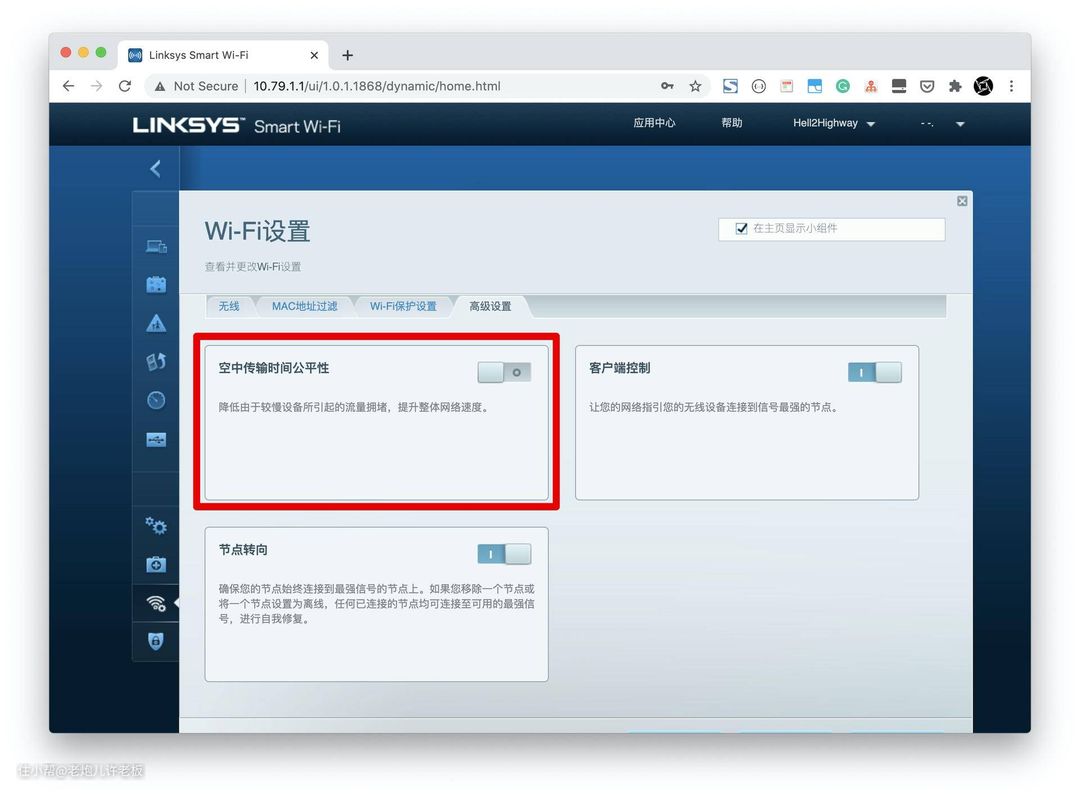Open the Security shield icon in sidebar
Viewport: 1080px width, 798px height.
point(156,641)
